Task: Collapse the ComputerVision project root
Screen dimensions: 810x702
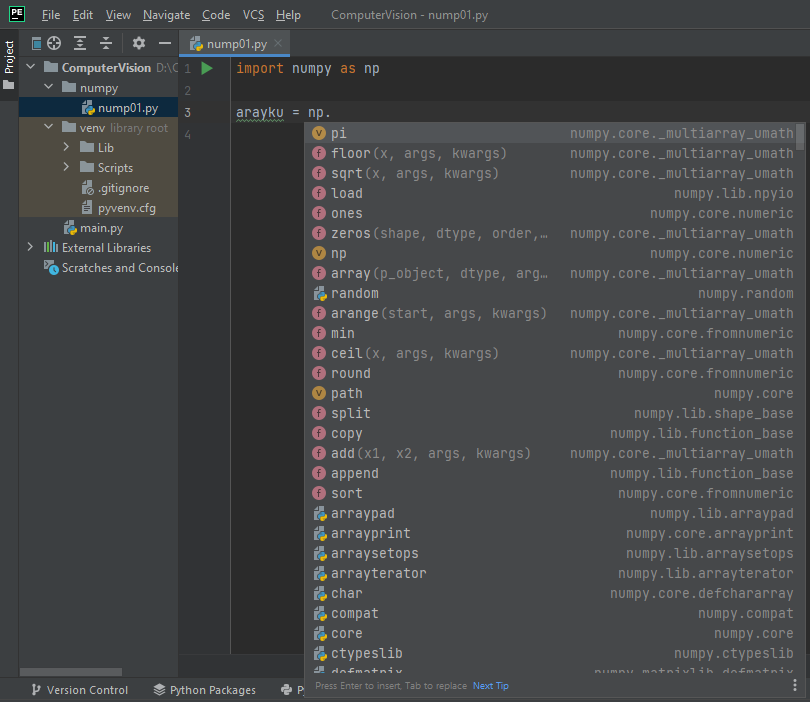Action: pyautogui.click(x=31, y=67)
